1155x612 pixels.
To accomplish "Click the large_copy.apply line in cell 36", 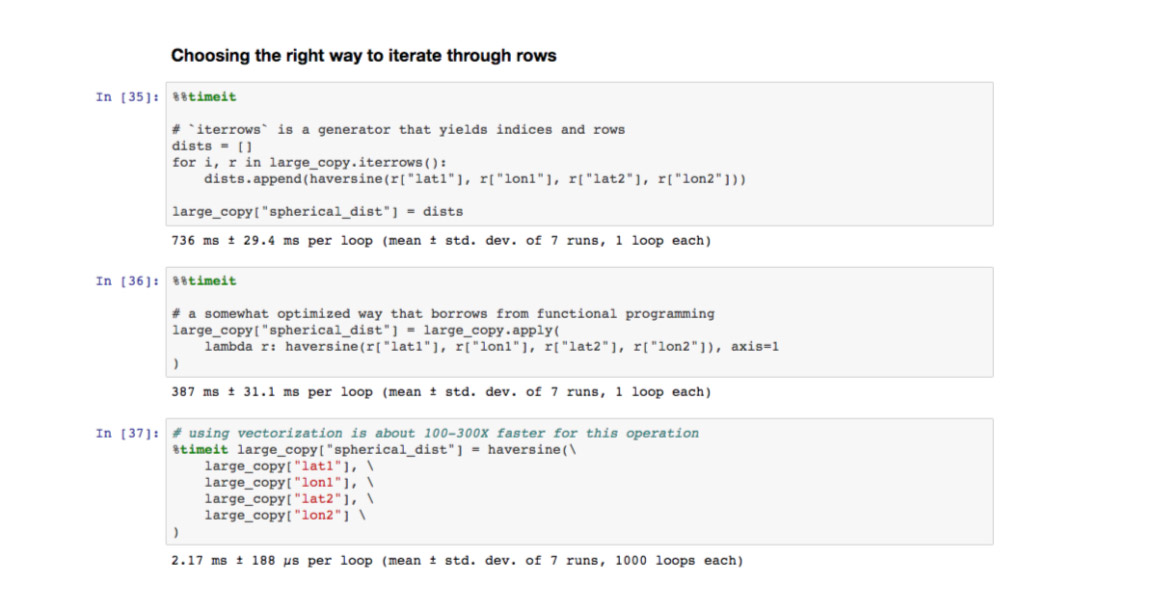I will tap(366, 331).
